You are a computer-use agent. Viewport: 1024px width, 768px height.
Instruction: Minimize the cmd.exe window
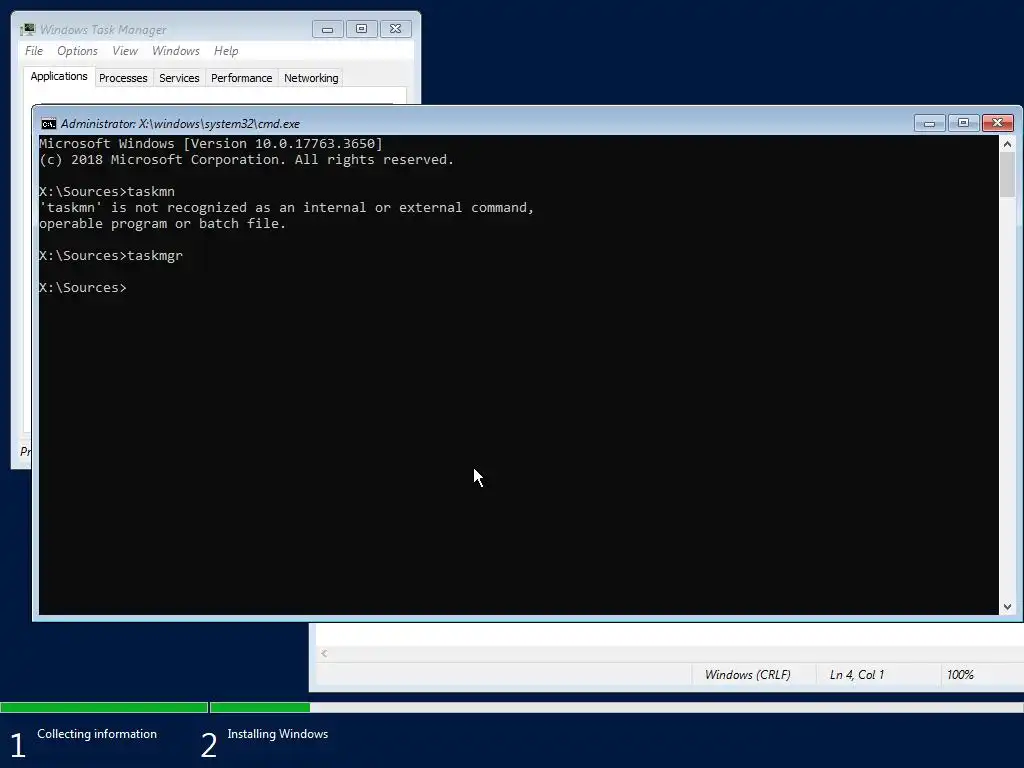[929, 123]
